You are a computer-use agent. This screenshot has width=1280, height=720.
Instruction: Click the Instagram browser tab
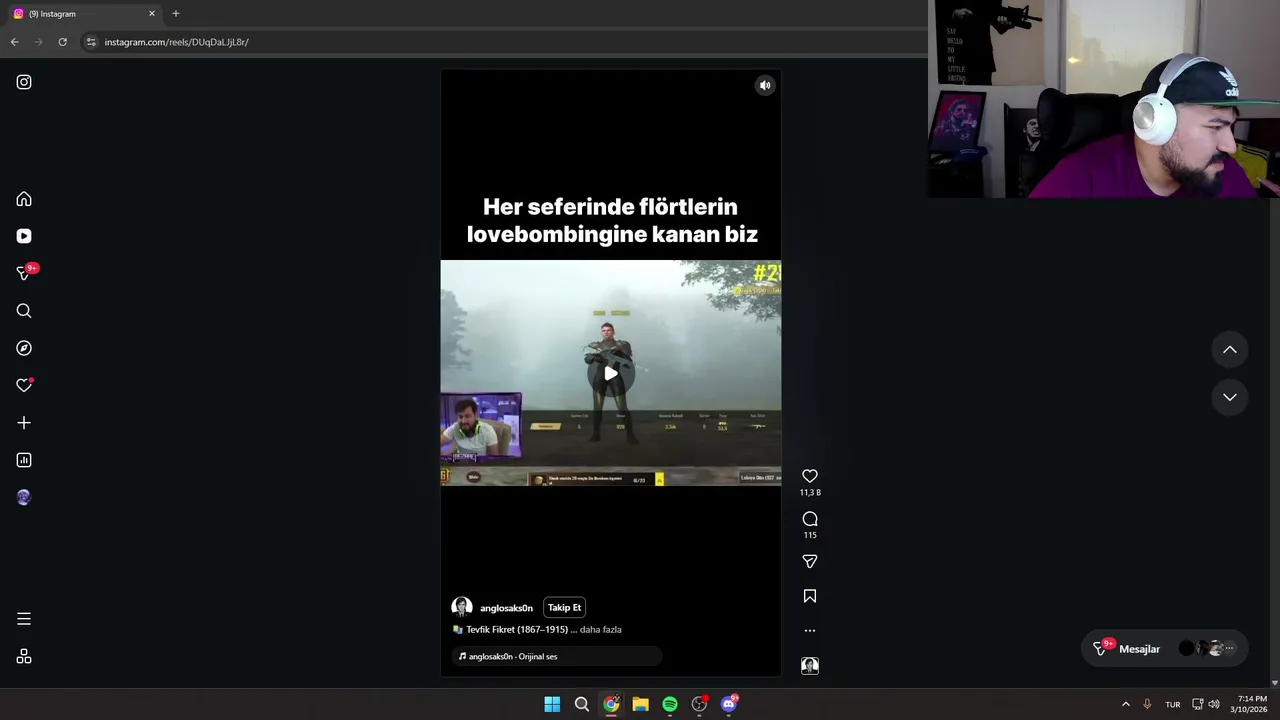84,14
